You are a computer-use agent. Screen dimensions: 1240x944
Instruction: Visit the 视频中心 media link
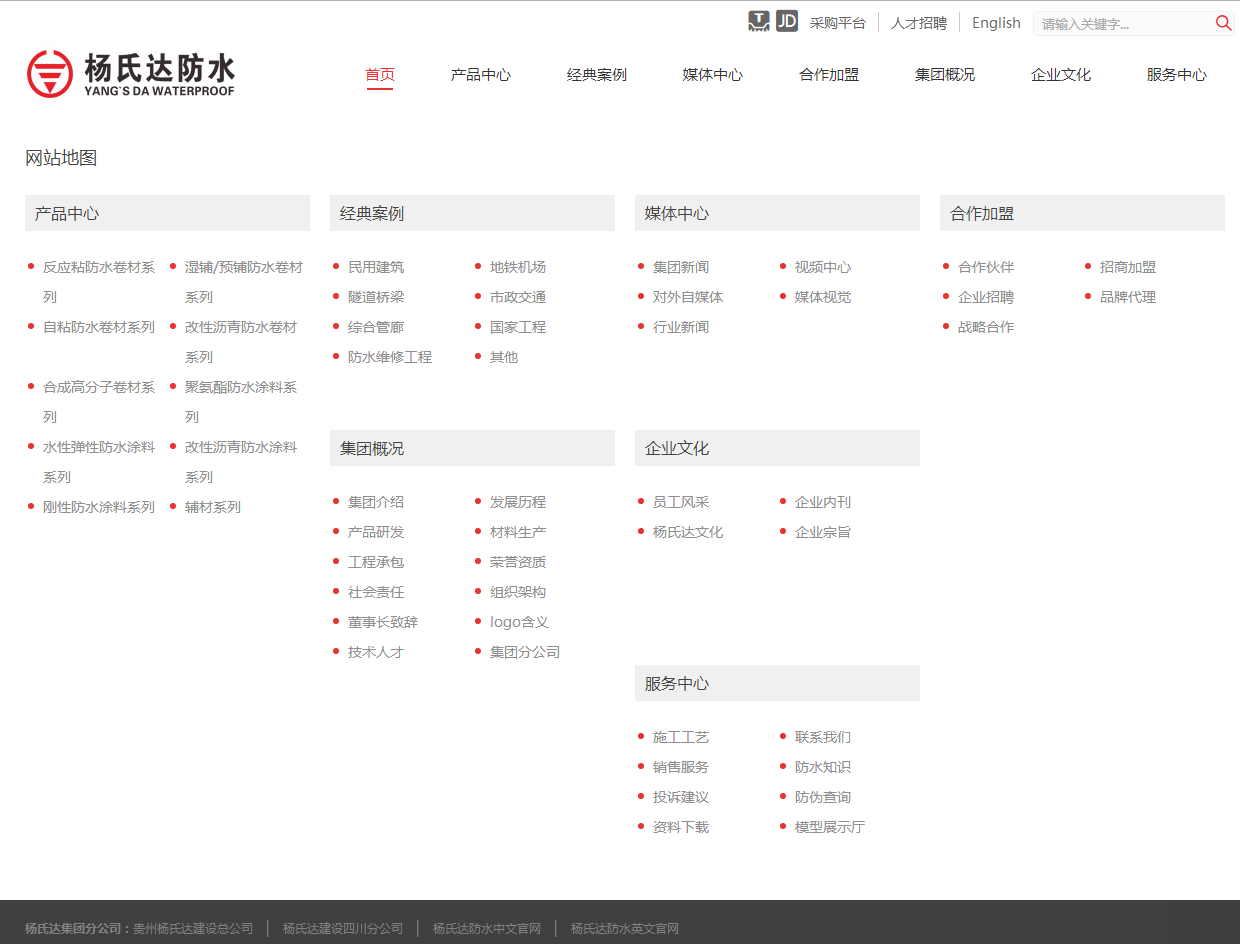(x=823, y=267)
